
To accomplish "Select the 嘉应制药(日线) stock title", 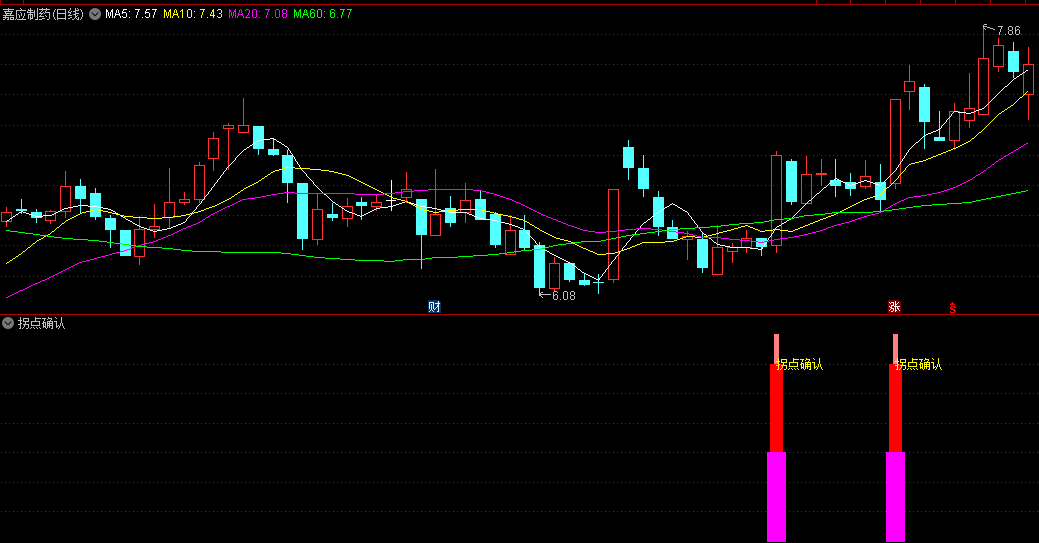I will click(x=43, y=14).
